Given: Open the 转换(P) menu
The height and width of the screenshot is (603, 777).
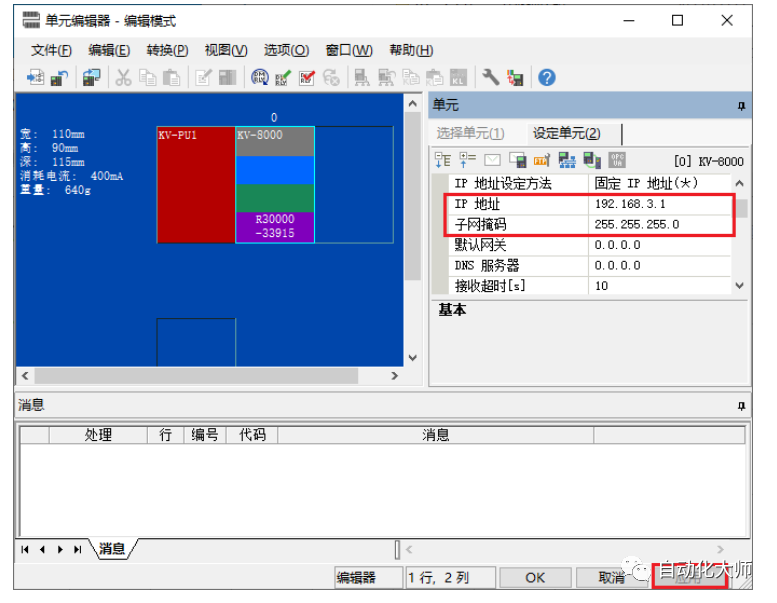Looking at the screenshot, I should pyautogui.click(x=167, y=50).
